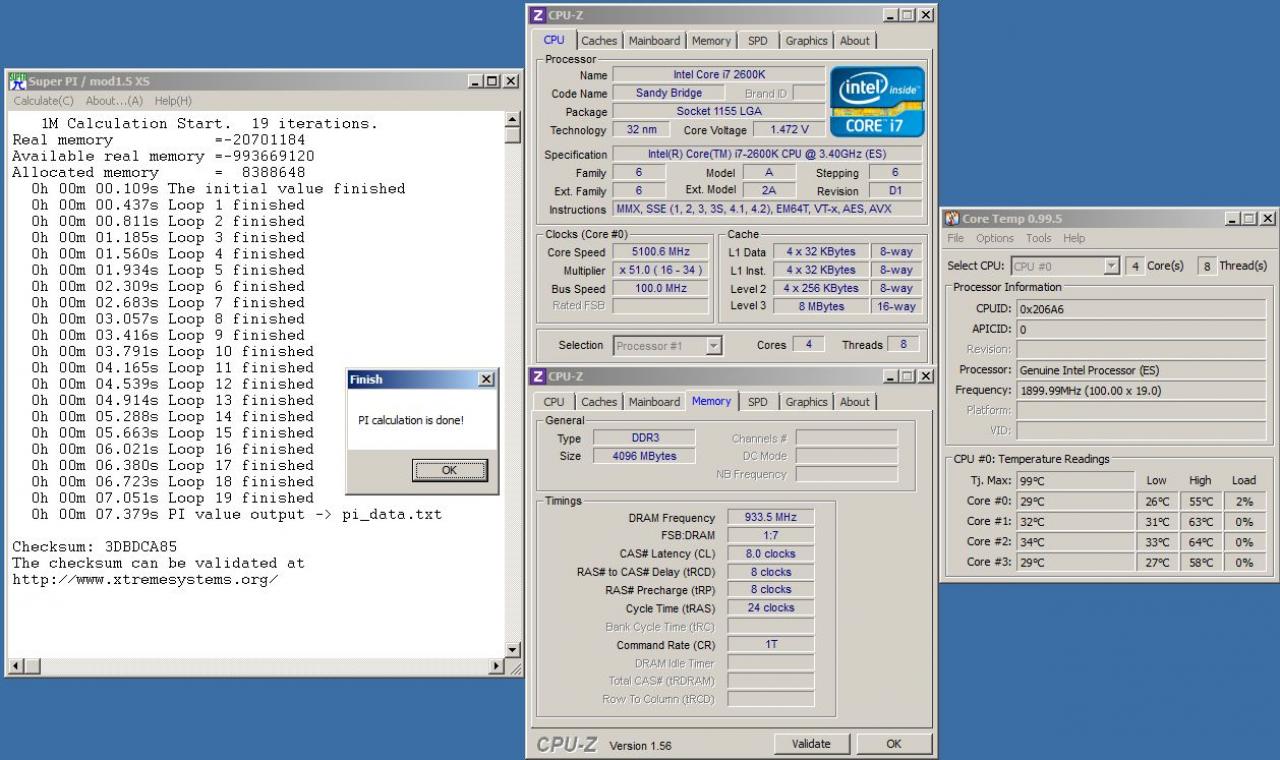Image resolution: width=1280 pixels, height=760 pixels.
Task: Click the CPU-Z icon in the top CPU-Z window title bar
Action: pyautogui.click(x=538, y=15)
